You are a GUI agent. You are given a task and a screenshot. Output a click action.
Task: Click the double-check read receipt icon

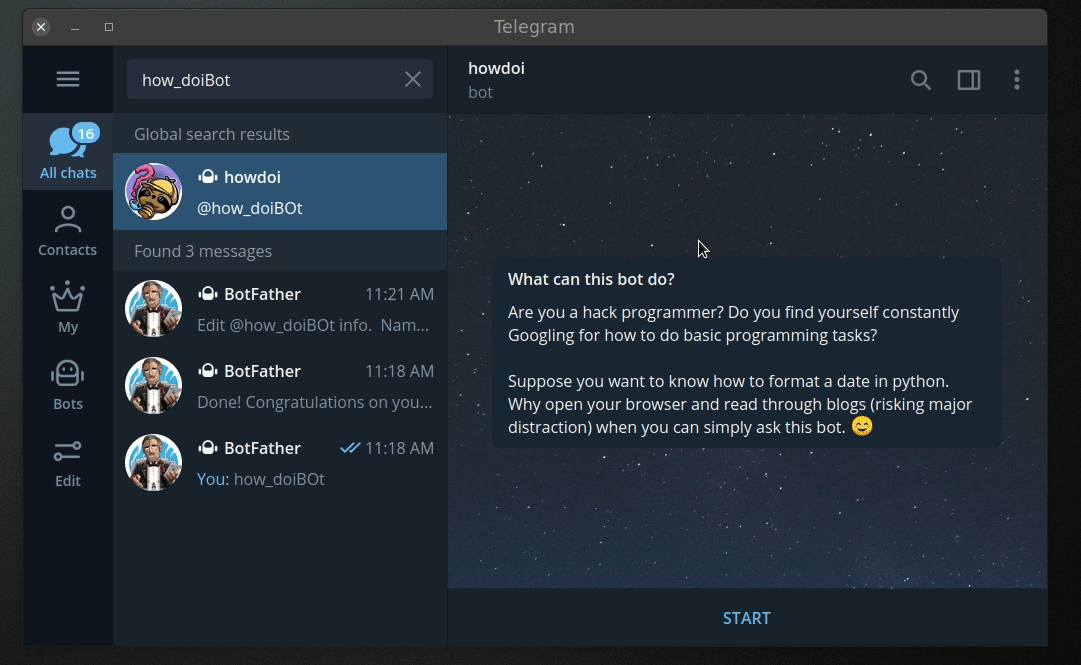[350, 448]
